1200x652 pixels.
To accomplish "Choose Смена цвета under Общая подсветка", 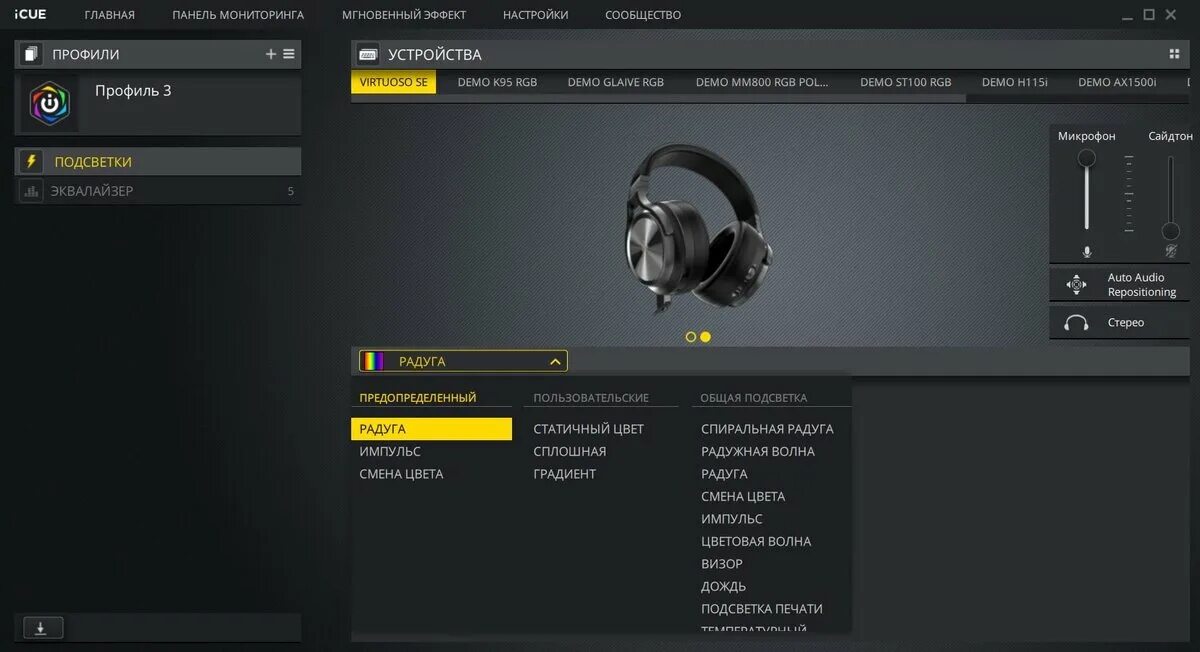I will [x=743, y=496].
